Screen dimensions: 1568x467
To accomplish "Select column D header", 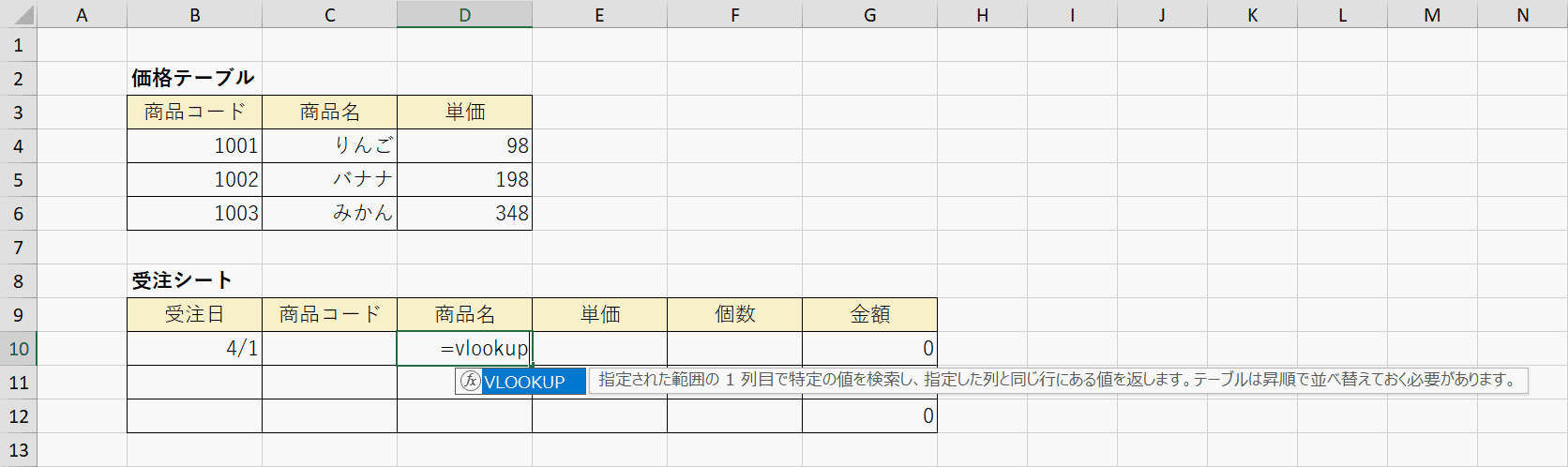I will 464,14.
